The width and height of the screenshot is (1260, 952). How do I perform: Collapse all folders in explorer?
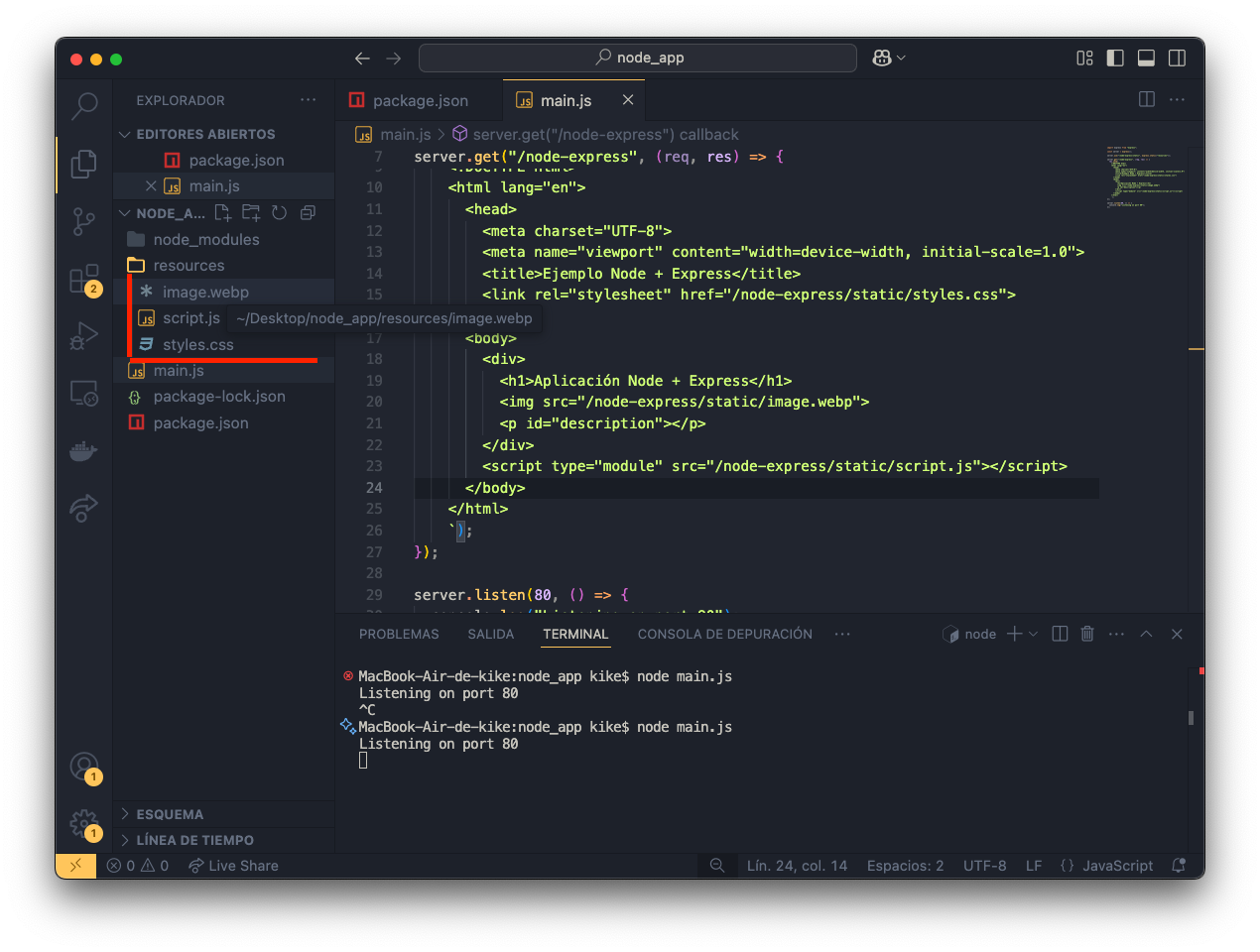tap(309, 212)
